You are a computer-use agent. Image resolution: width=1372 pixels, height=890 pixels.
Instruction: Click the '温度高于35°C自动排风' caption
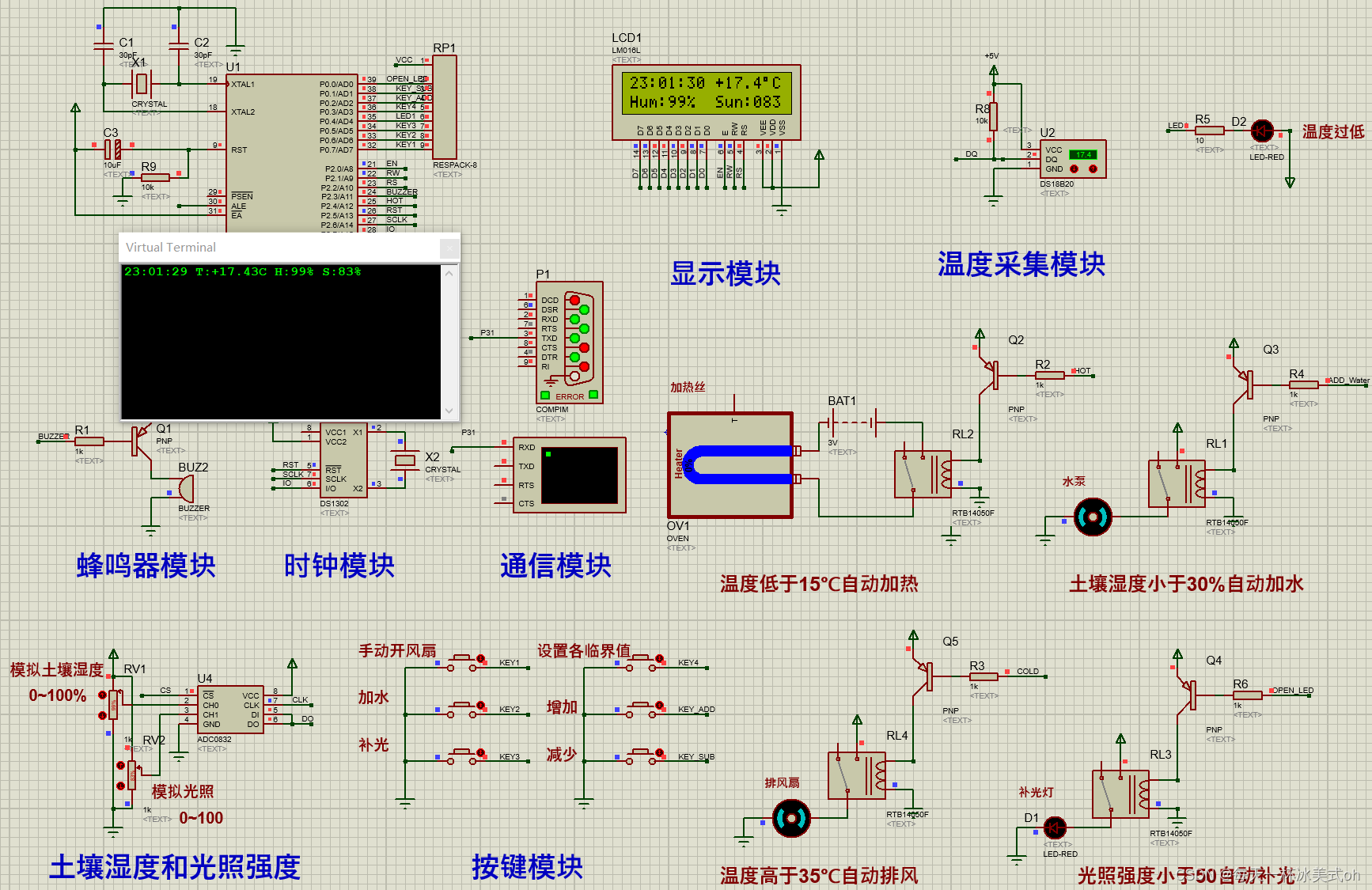pyautogui.click(x=819, y=876)
